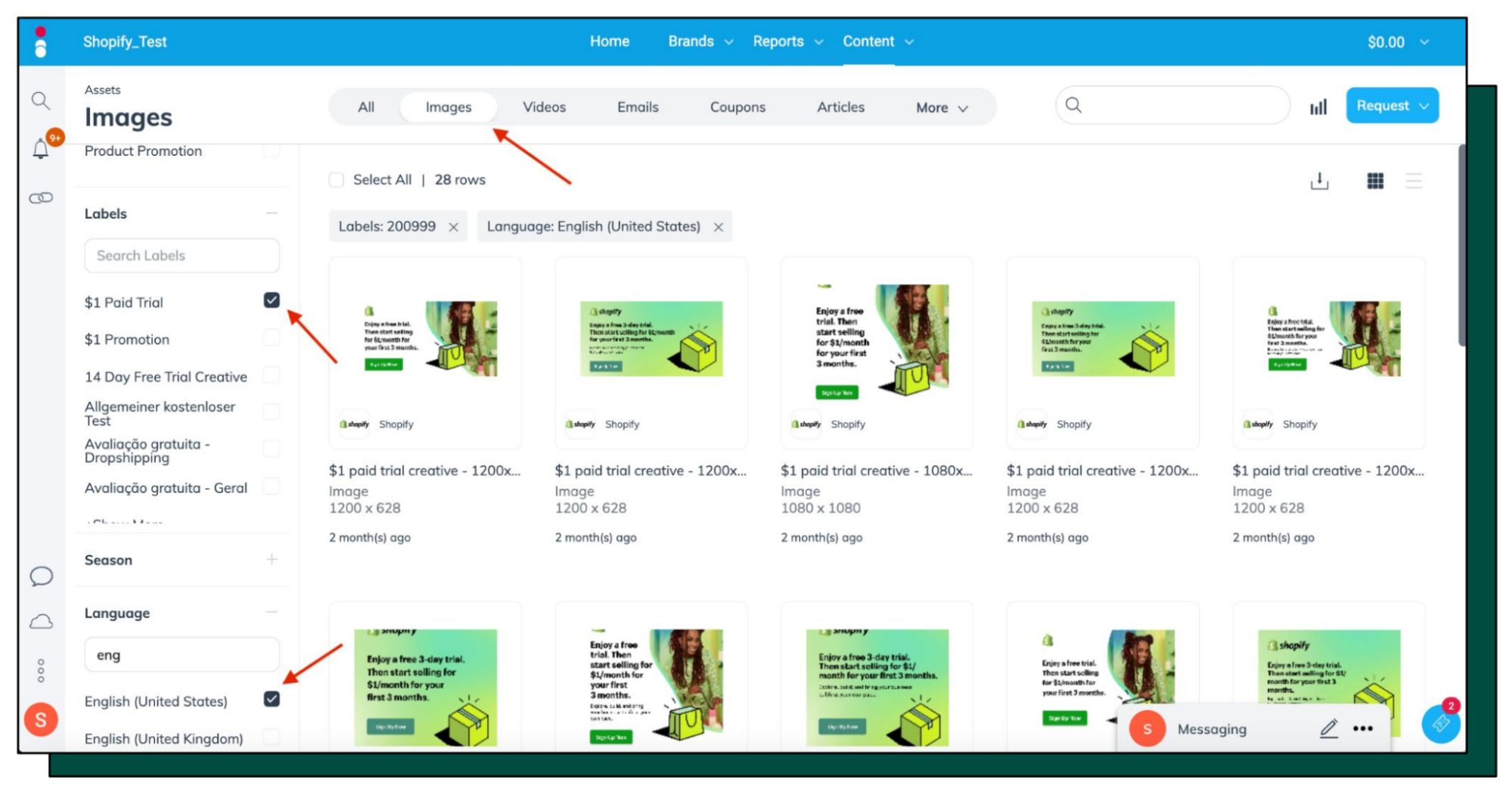Open the vertical dots menu in the sidebar
The height and width of the screenshot is (795, 1512).
[x=41, y=670]
